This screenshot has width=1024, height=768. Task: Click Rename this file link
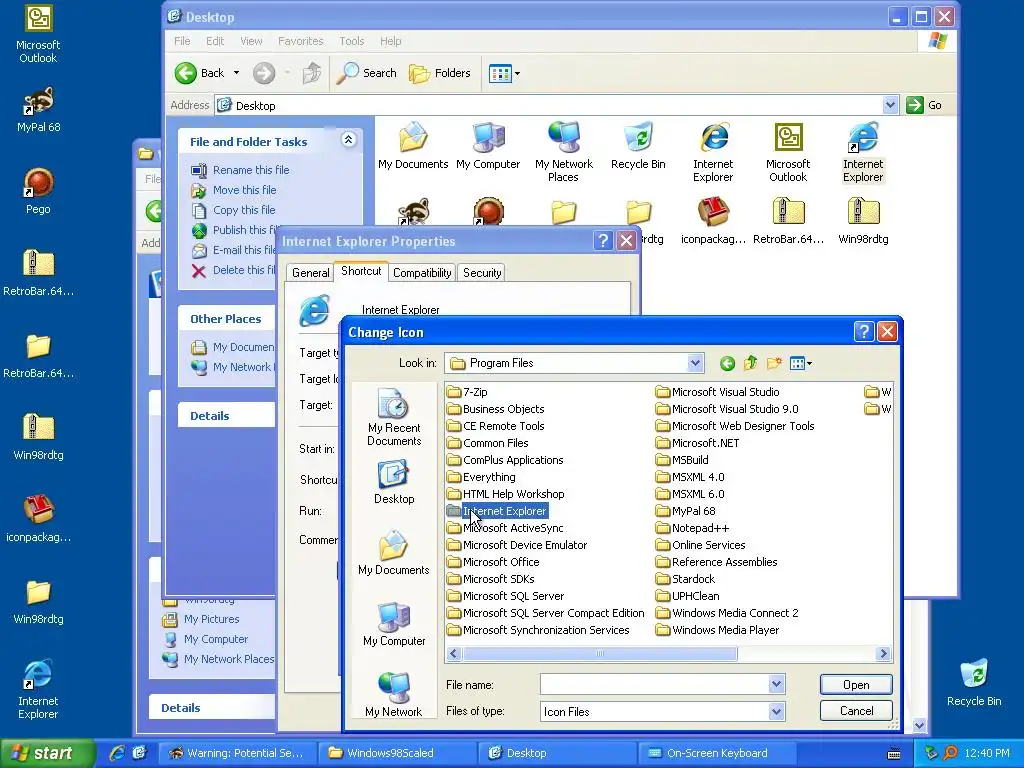[x=251, y=170]
